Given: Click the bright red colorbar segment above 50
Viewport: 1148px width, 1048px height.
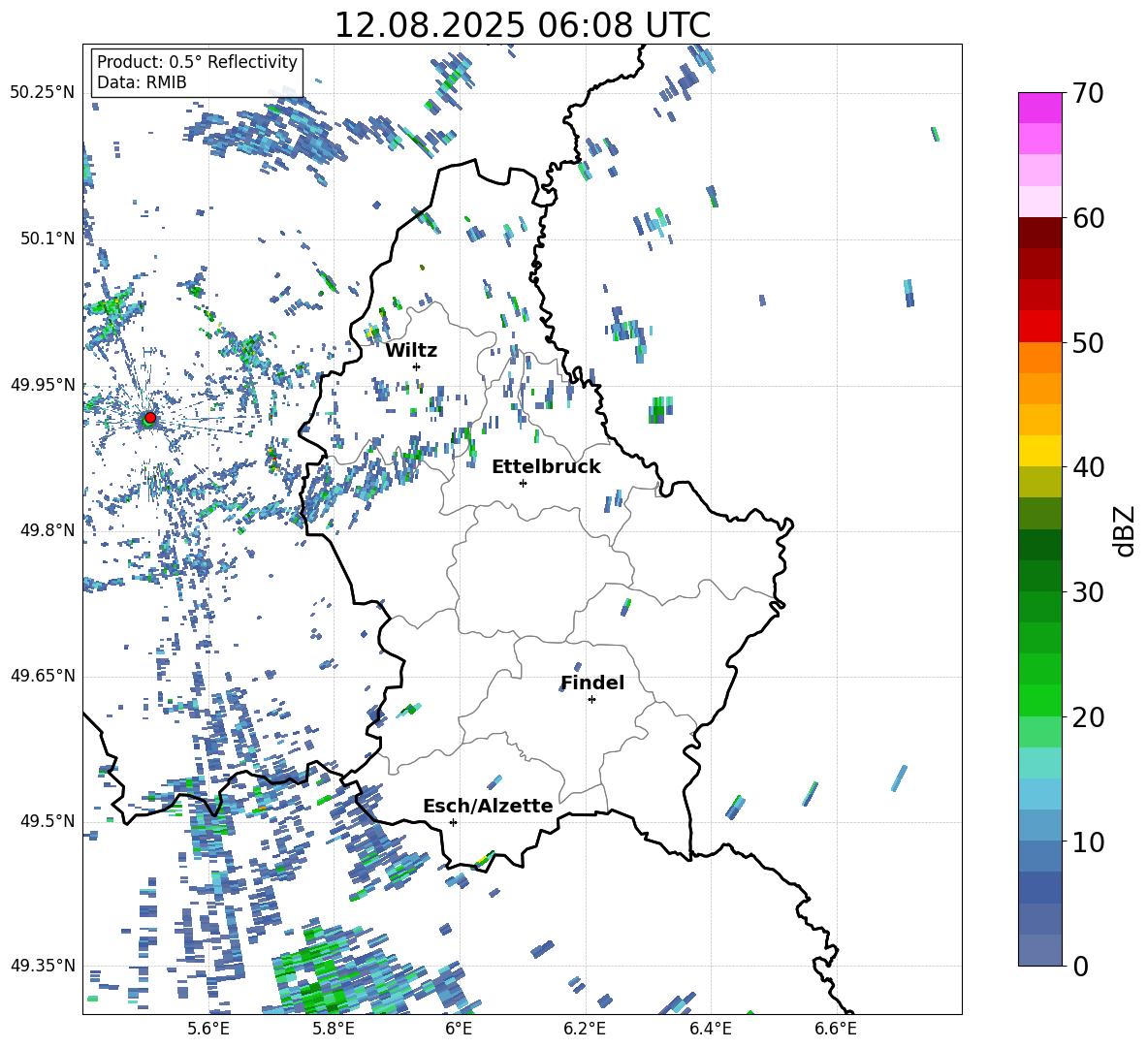Looking at the screenshot, I should [1039, 327].
